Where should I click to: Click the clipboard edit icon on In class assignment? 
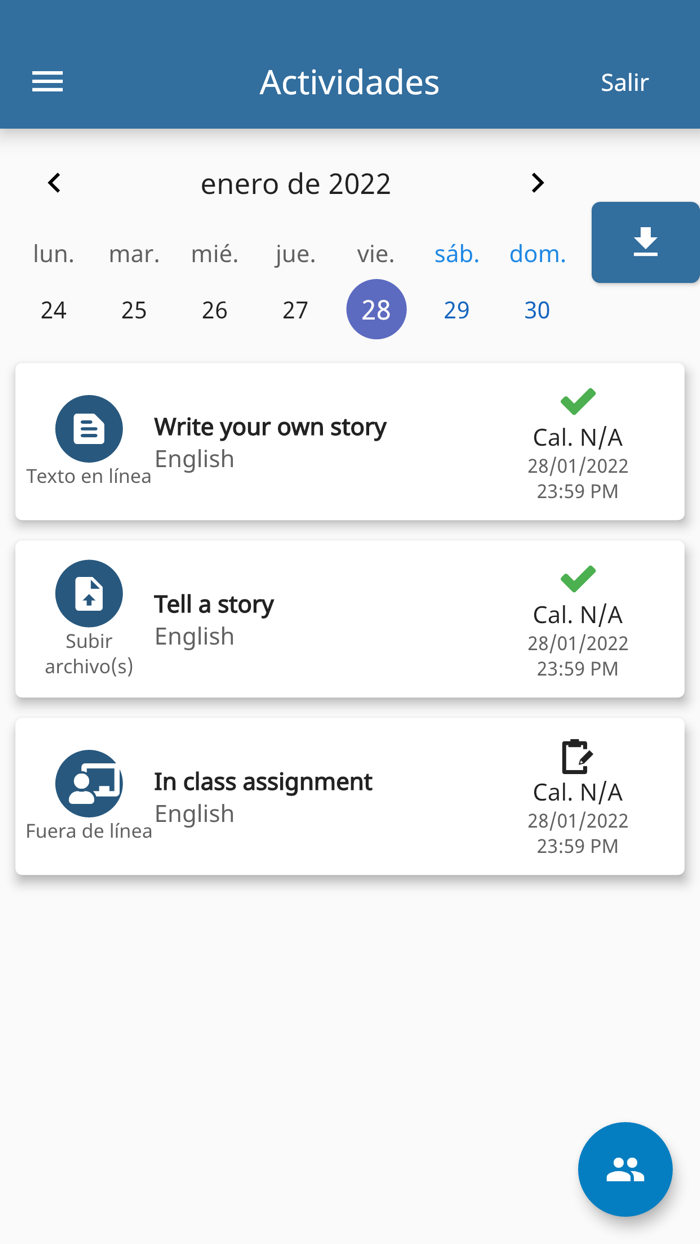(577, 757)
